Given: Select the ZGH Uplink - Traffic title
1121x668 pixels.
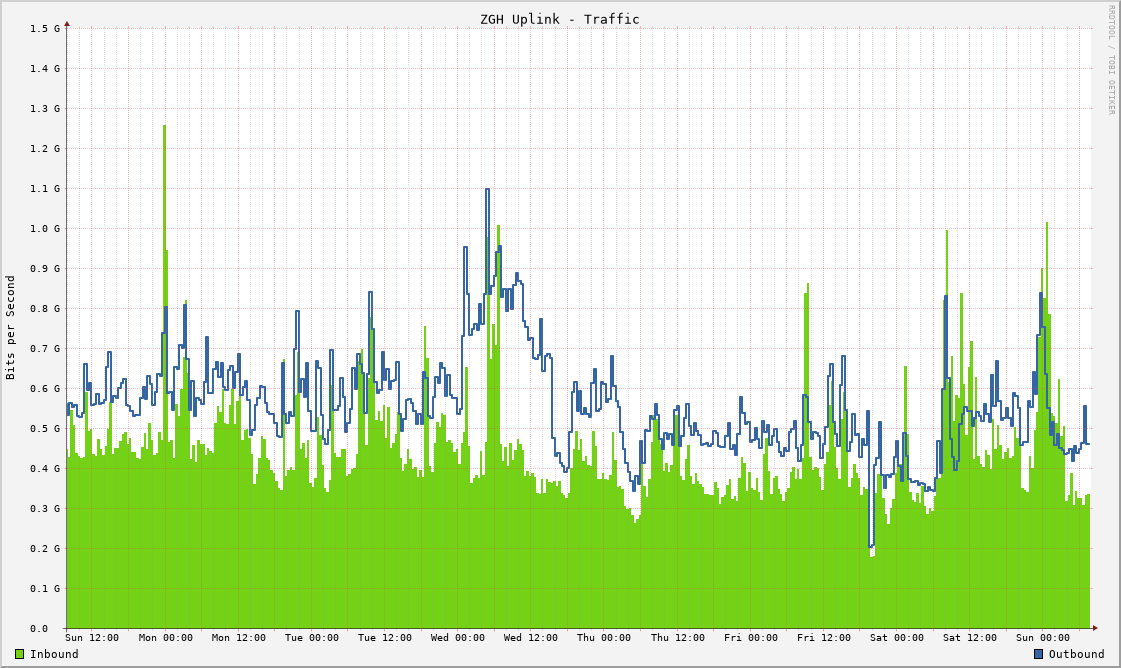Looking at the screenshot, I should point(560,18).
